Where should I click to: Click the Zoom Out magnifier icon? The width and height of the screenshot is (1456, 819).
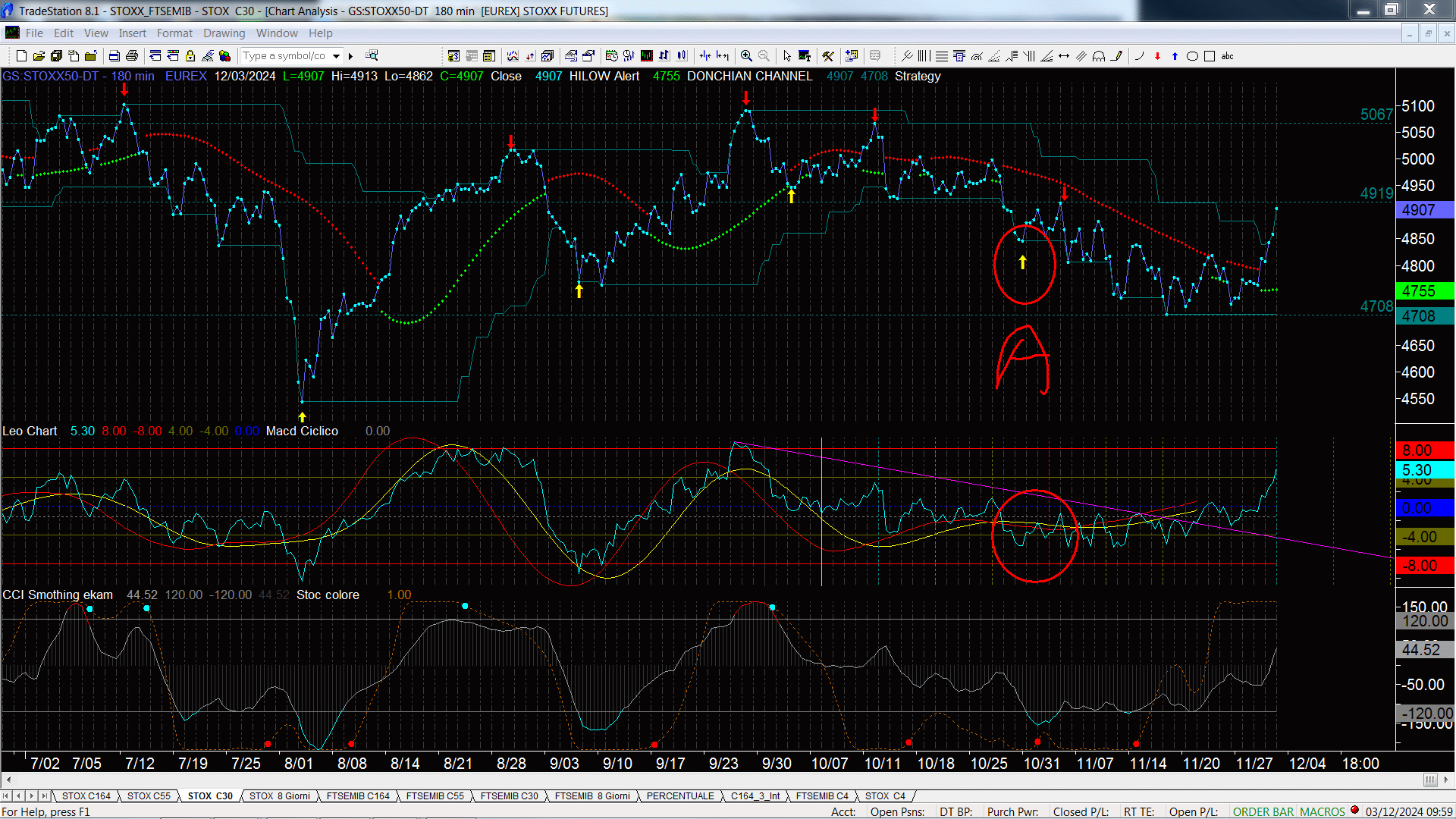tap(764, 56)
